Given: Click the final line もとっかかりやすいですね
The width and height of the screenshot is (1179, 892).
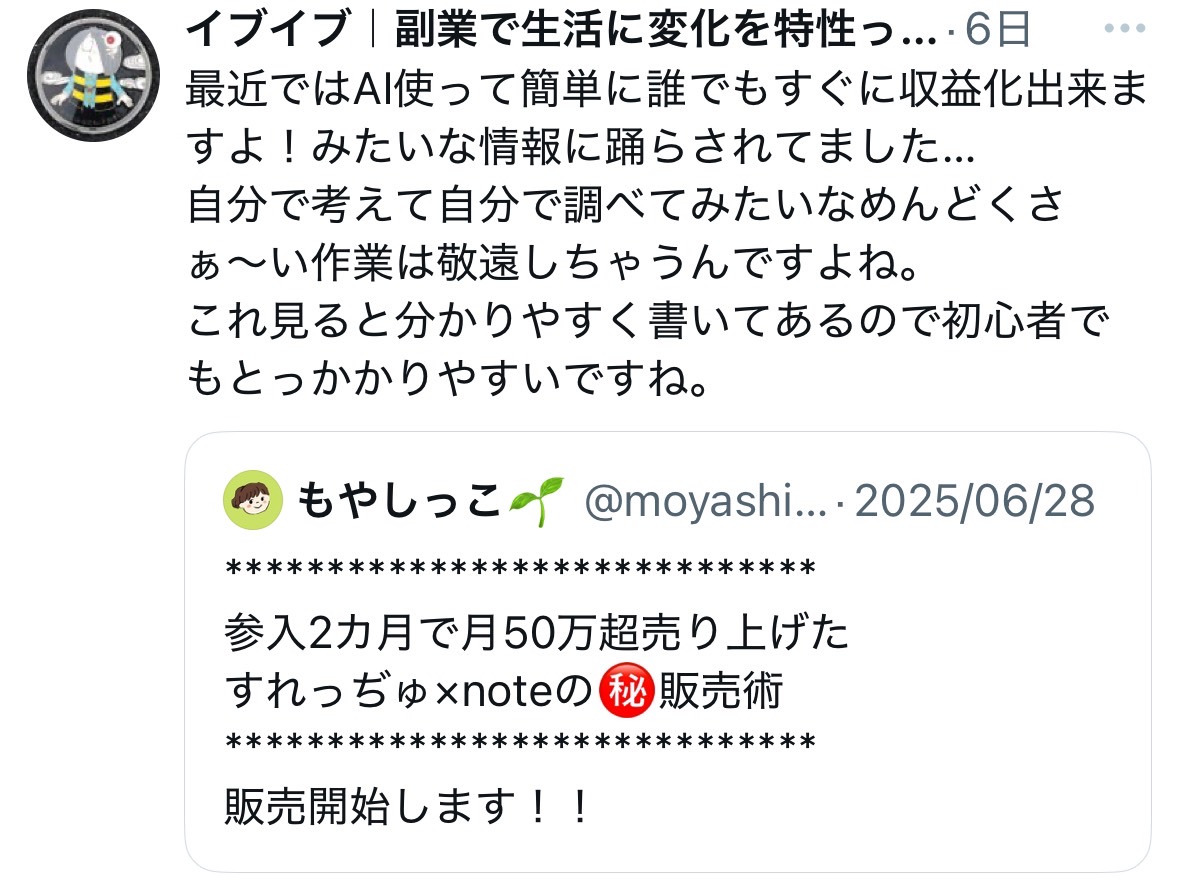Looking at the screenshot, I should pos(447,378).
